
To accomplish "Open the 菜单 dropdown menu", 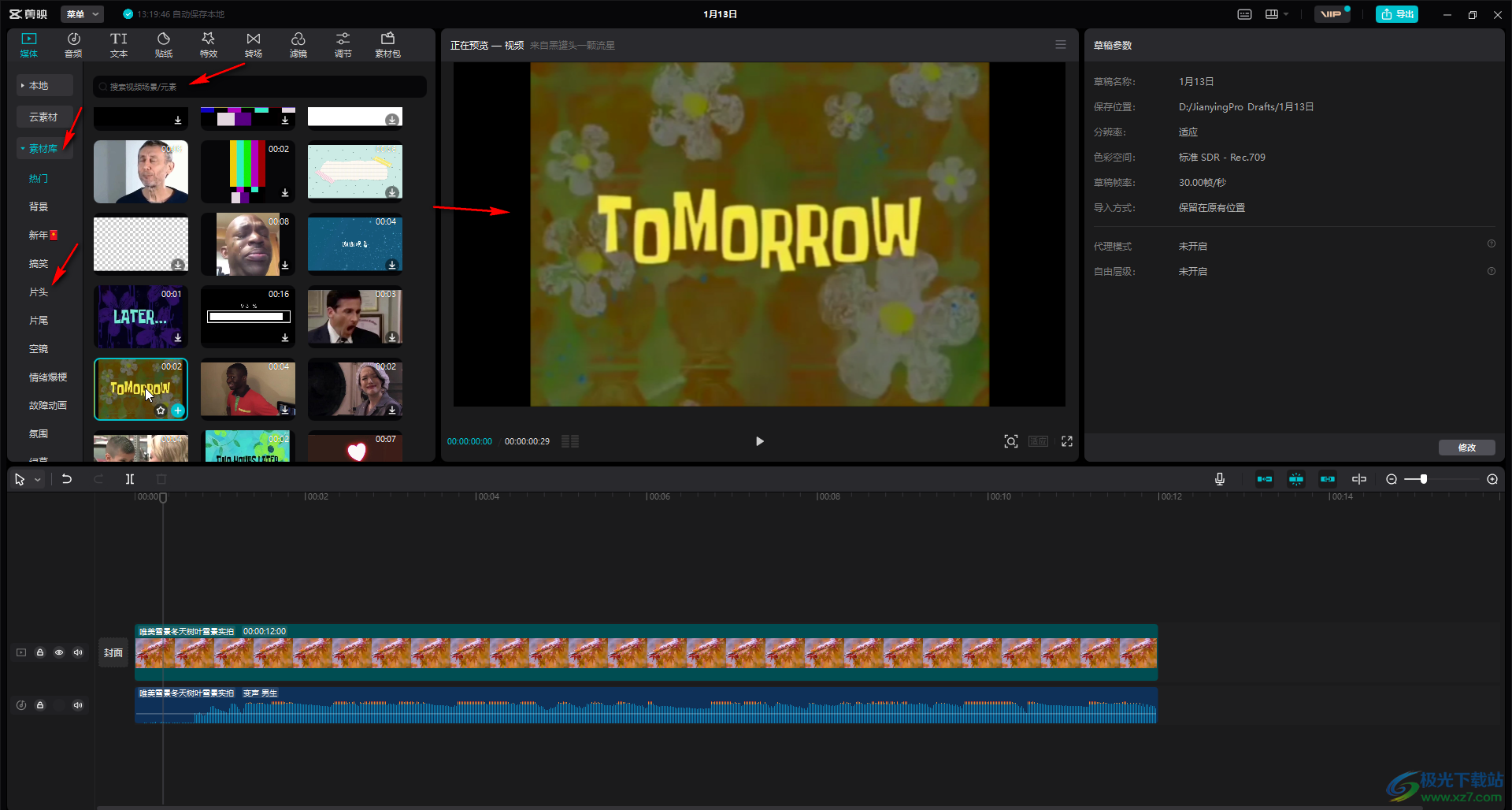I will point(82,14).
